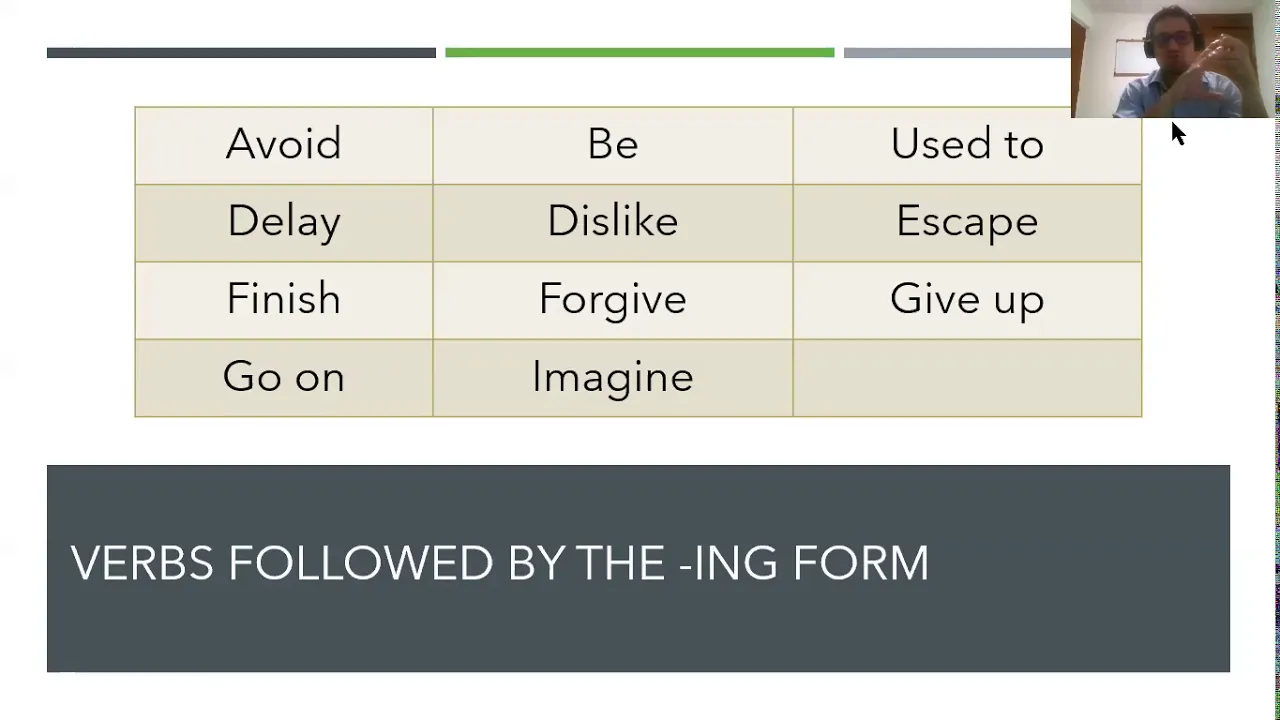The height and width of the screenshot is (720, 1280).
Task: Click the Avoid table cell
Action: pos(284,145)
